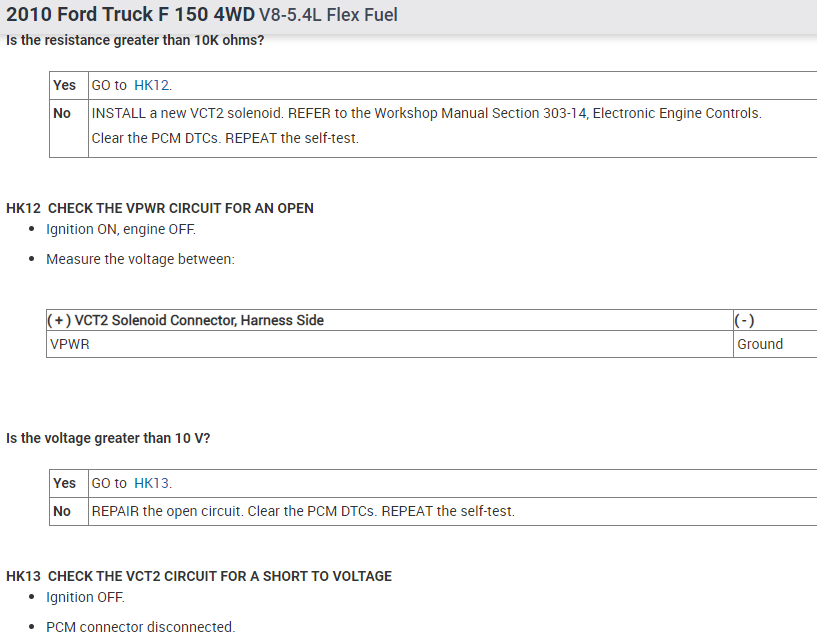Select the Ground table cell
This screenshot has height=643, width=817.
pos(760,344)
